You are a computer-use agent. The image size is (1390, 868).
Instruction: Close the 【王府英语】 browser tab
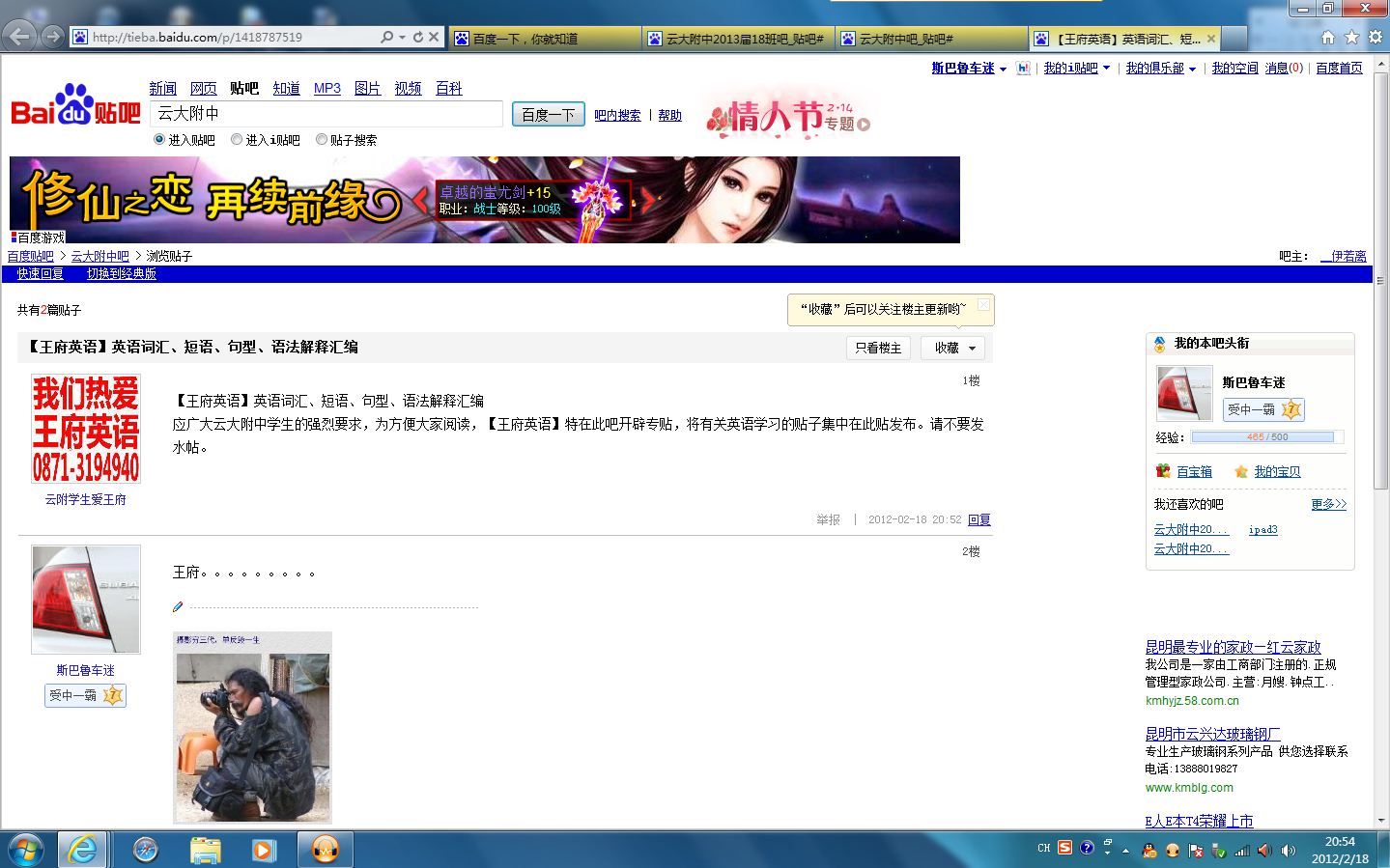1211,39
